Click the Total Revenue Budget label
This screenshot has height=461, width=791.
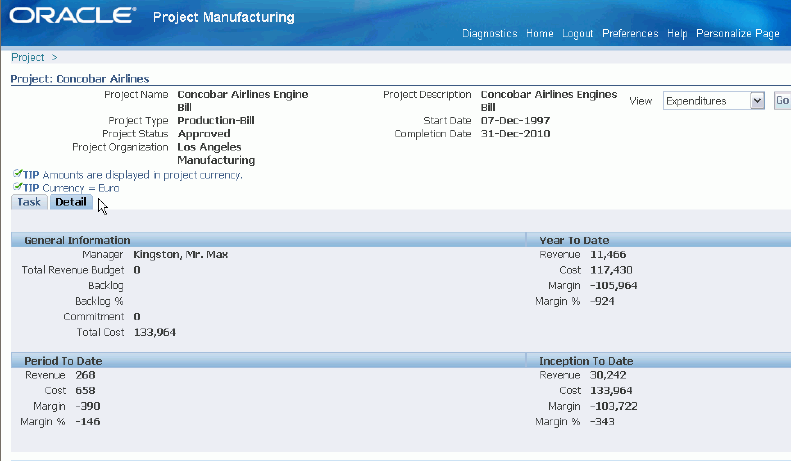73,270
